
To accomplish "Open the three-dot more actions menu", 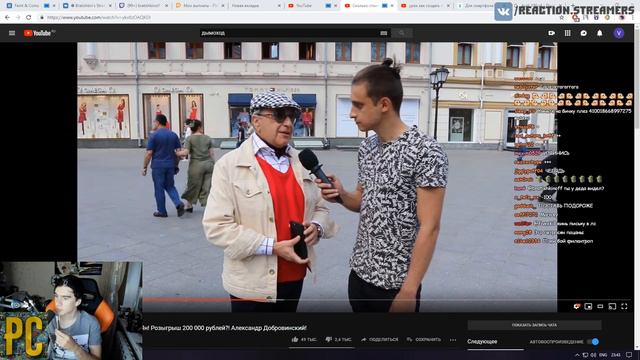I will pos(453,340).
